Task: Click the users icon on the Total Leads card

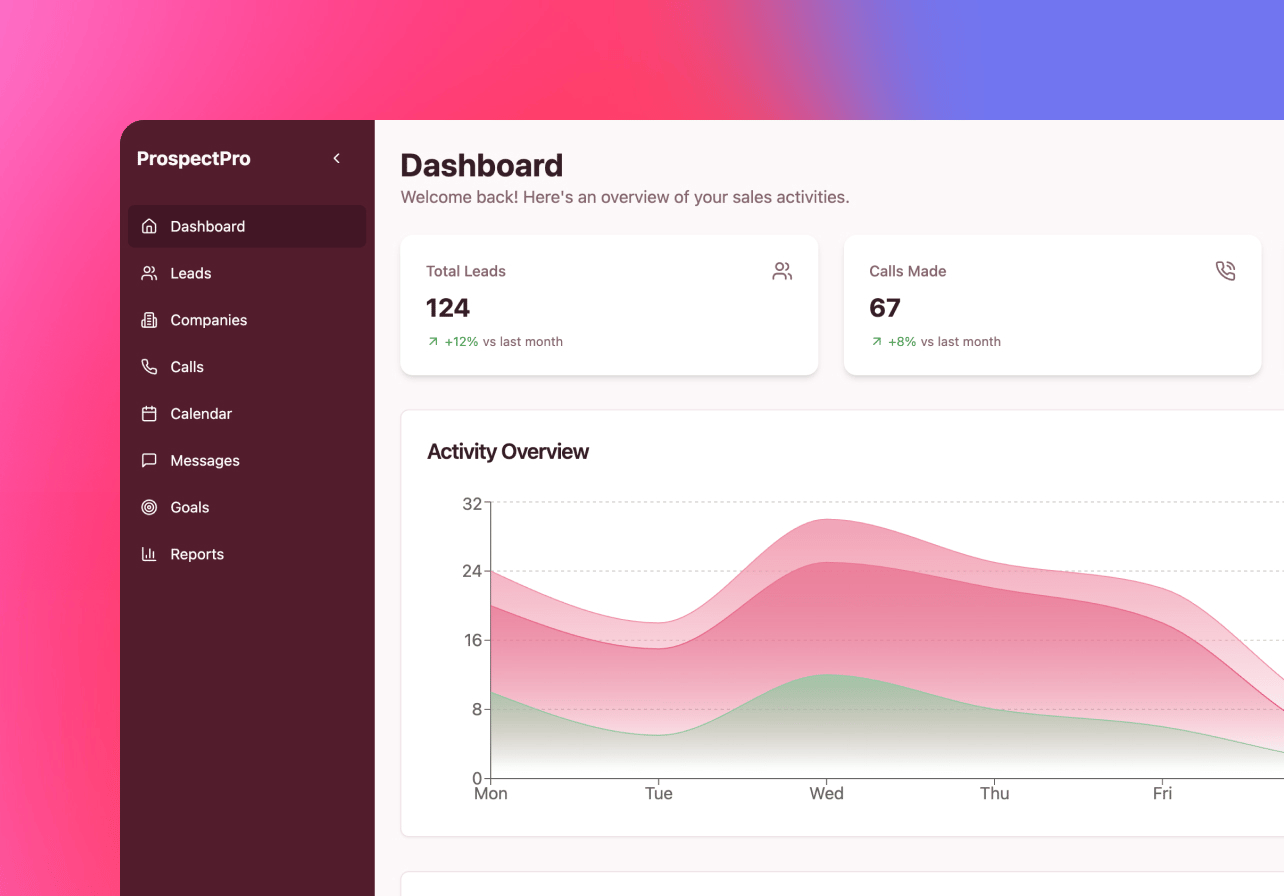Action: click(781, 270)
